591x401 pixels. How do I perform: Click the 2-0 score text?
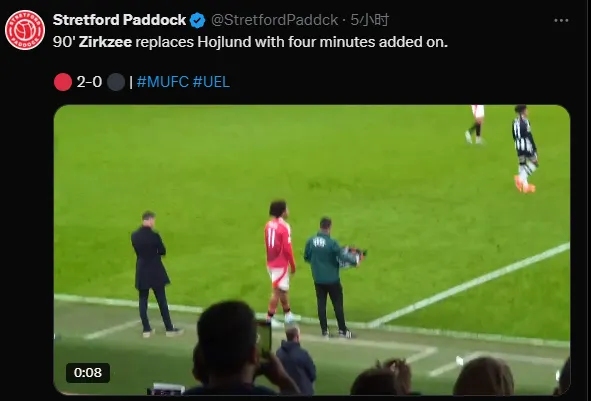pos(89,82)
